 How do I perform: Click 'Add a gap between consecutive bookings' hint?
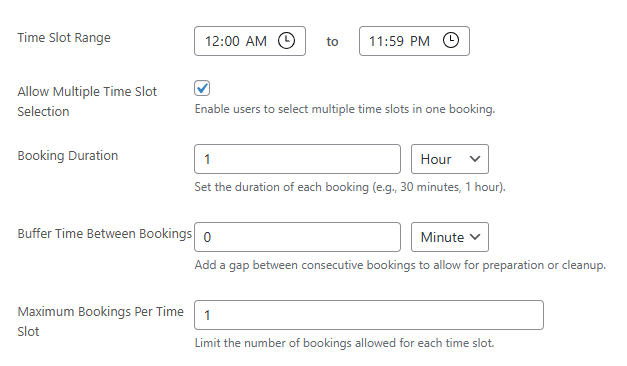[x=400, y=265]
